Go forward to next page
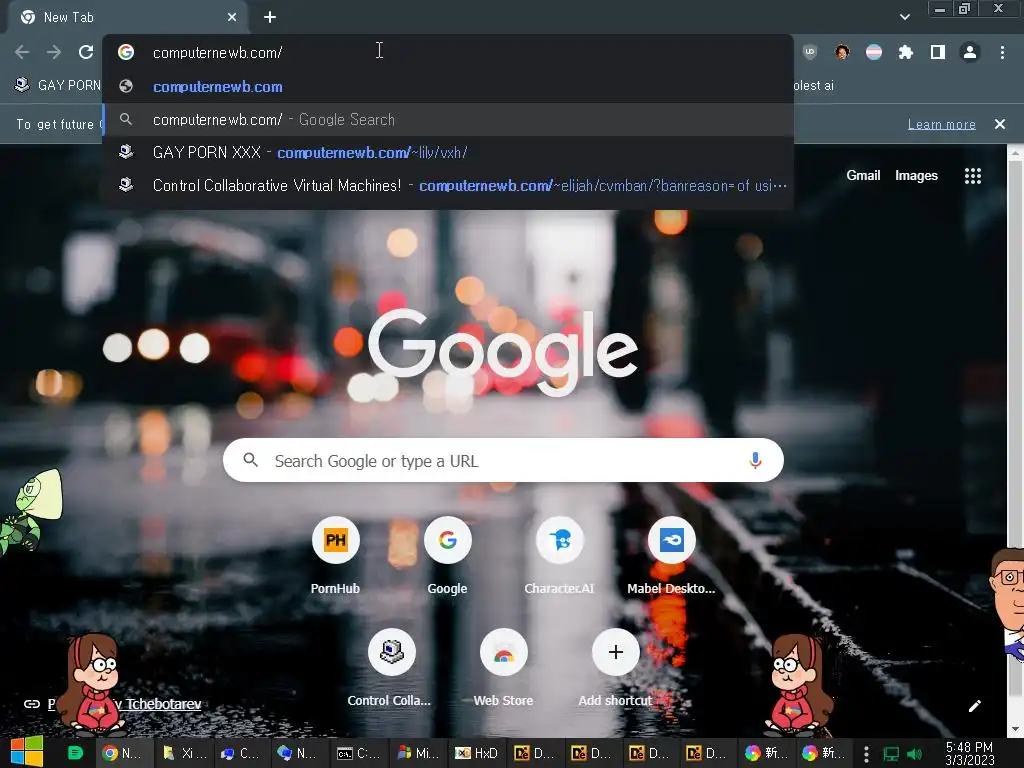Viewport: 1024px width, 768px height. coord(54,52)
